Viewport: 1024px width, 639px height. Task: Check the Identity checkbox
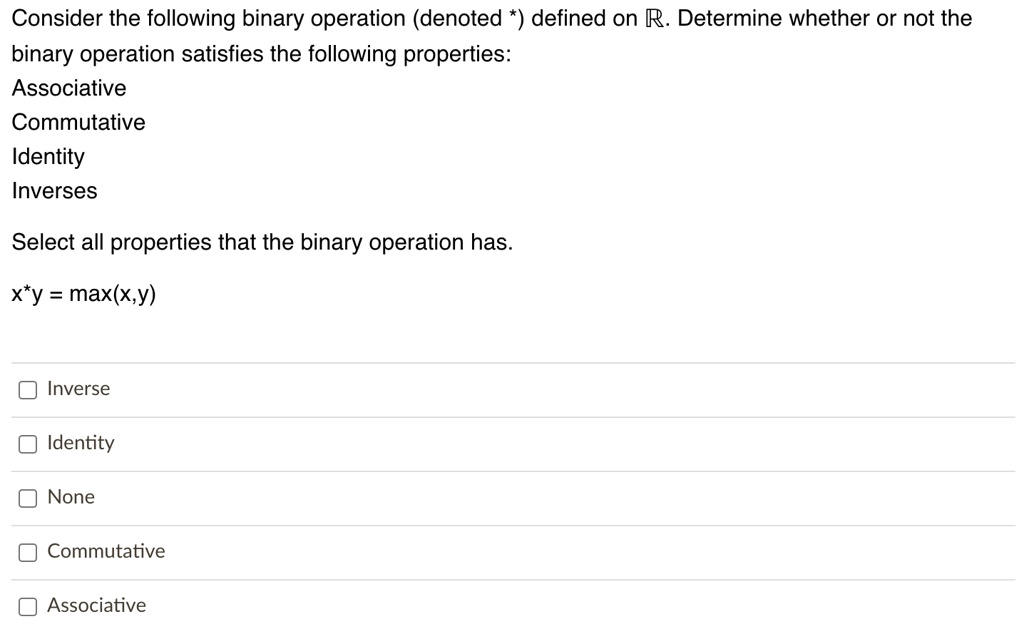pos(27,443)
